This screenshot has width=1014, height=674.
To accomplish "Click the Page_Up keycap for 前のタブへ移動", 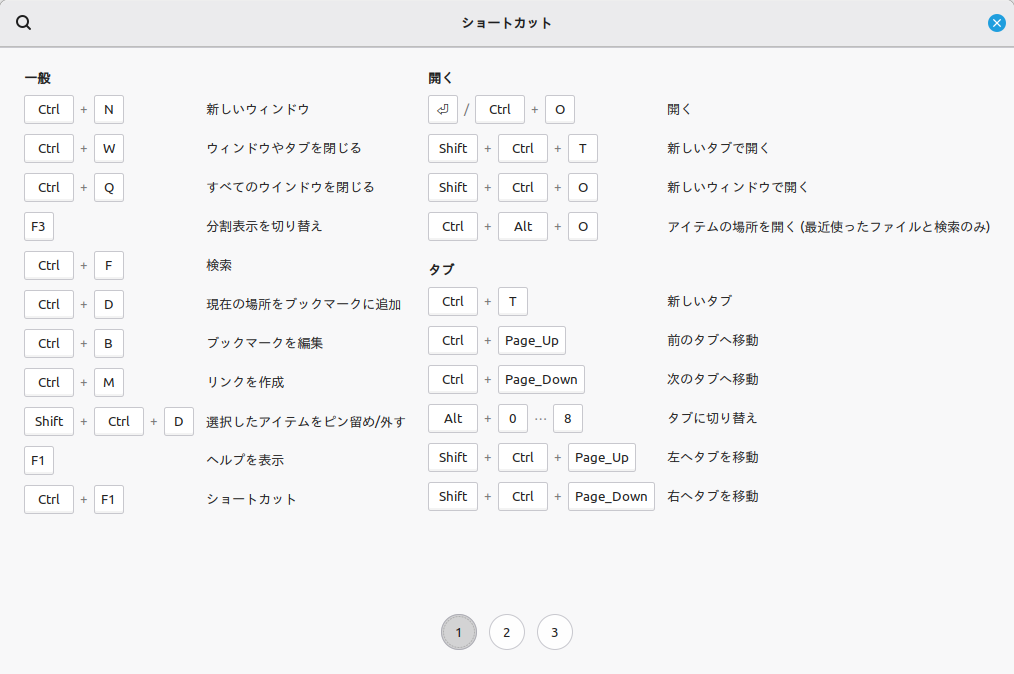I will [x=532, y=340].
